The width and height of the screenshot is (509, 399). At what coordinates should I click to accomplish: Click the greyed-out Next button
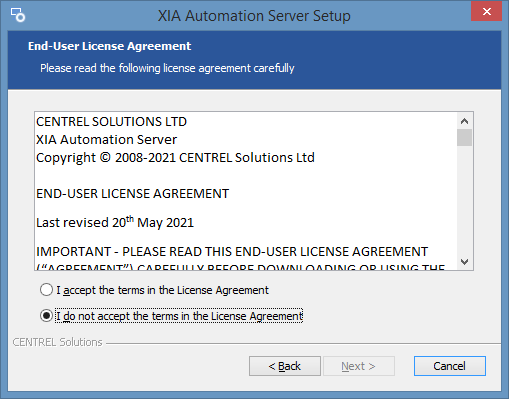(x=359, y=366)
